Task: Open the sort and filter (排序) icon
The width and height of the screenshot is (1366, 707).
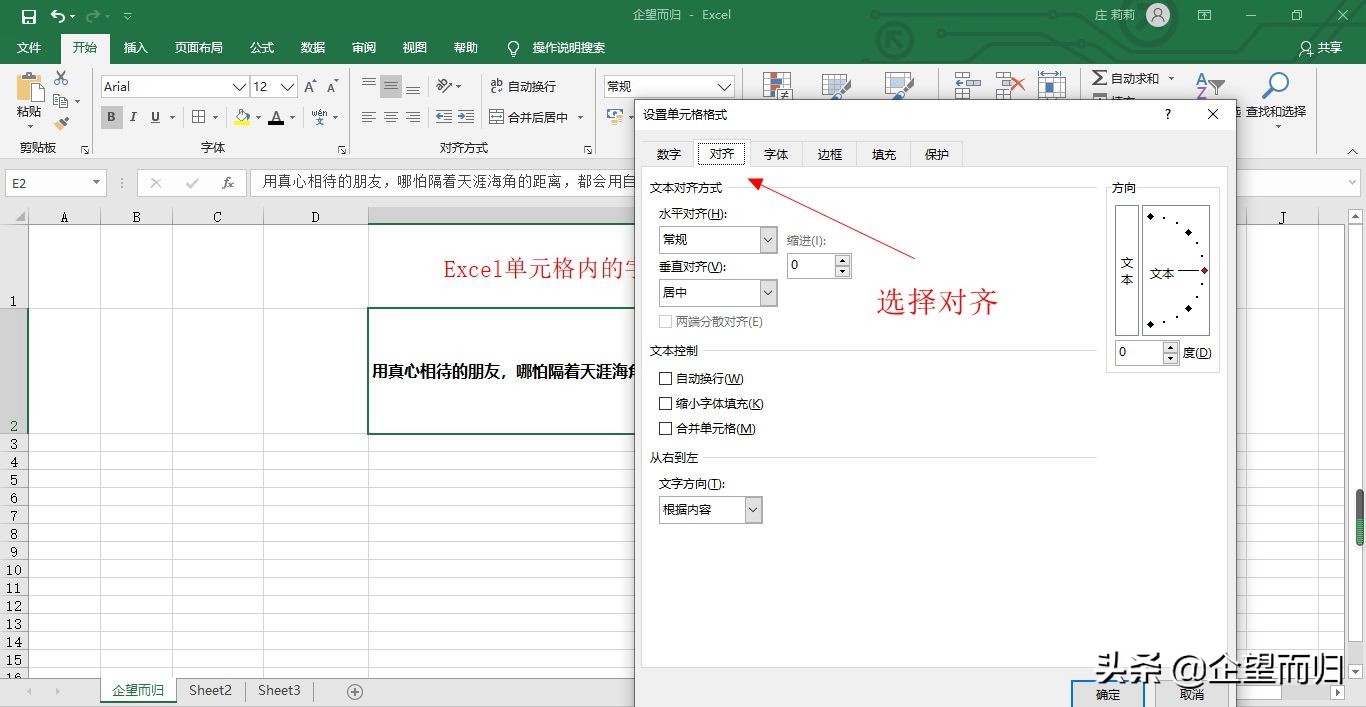Action: [x=1209, y=85]
